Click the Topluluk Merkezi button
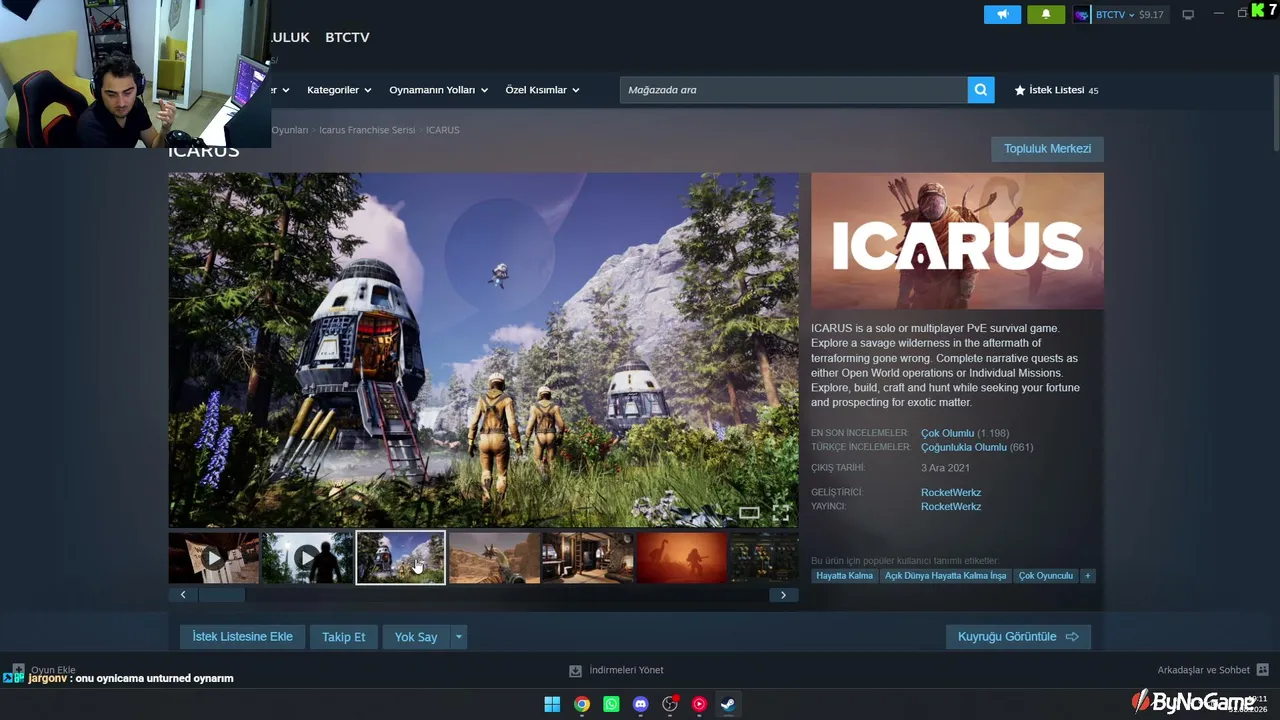 (x=1047, y=149)
